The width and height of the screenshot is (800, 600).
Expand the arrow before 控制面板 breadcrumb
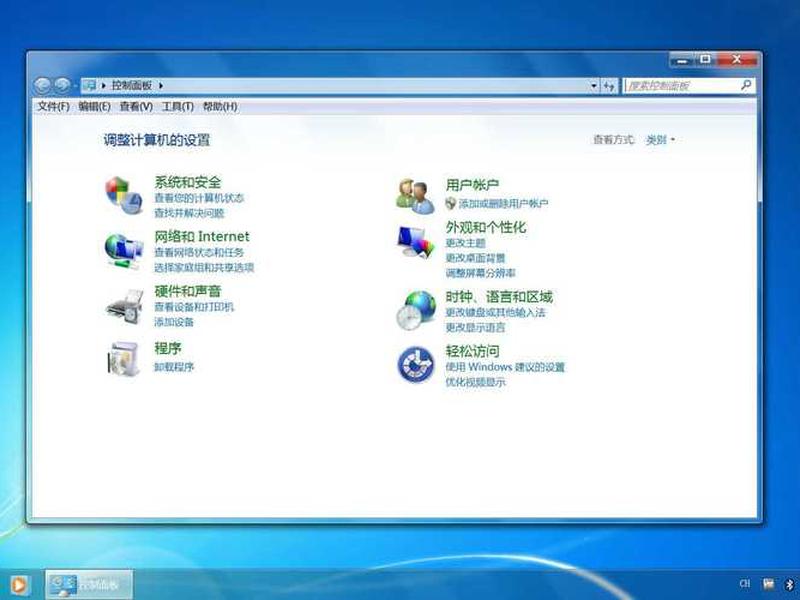point(104,86)
